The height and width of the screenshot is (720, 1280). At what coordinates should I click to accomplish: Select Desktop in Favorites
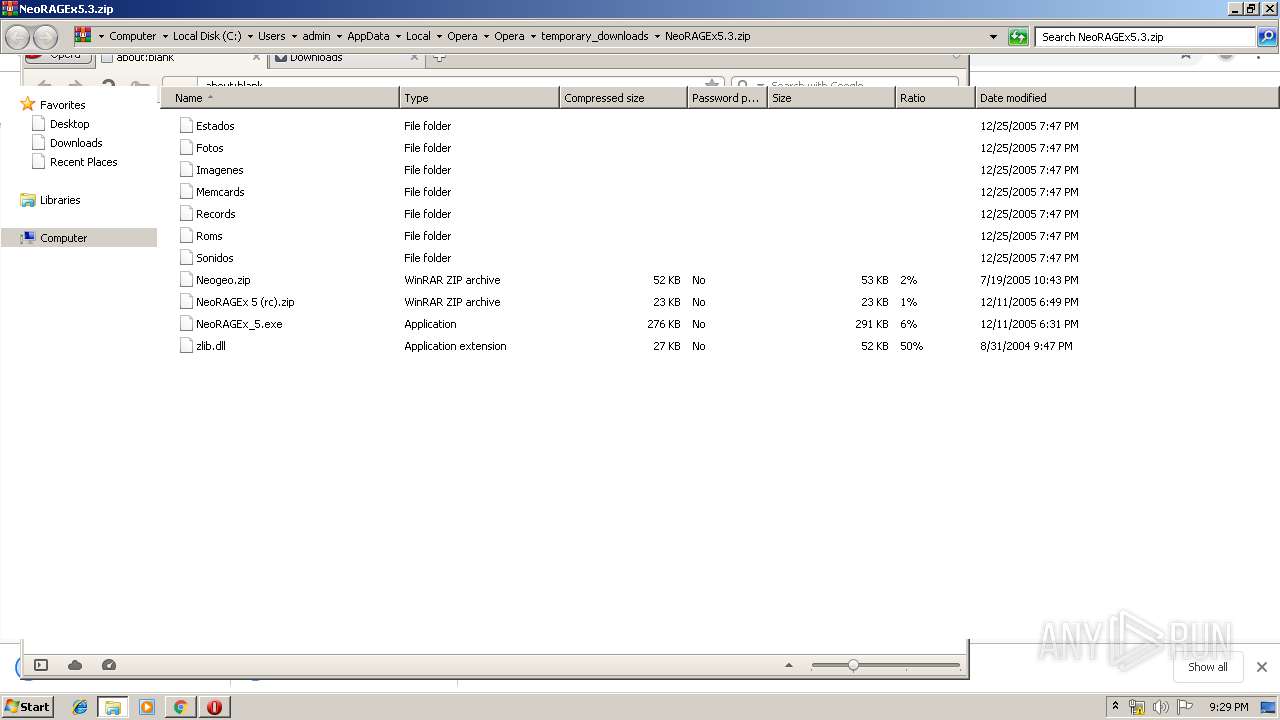point(69,124)
